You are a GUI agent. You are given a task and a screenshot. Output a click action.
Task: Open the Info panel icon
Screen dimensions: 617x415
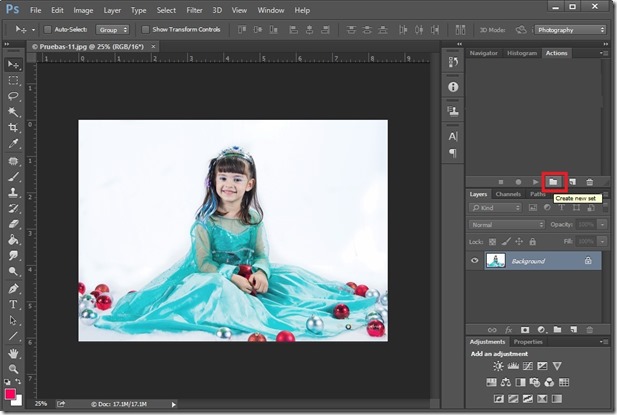pos(453,87)
